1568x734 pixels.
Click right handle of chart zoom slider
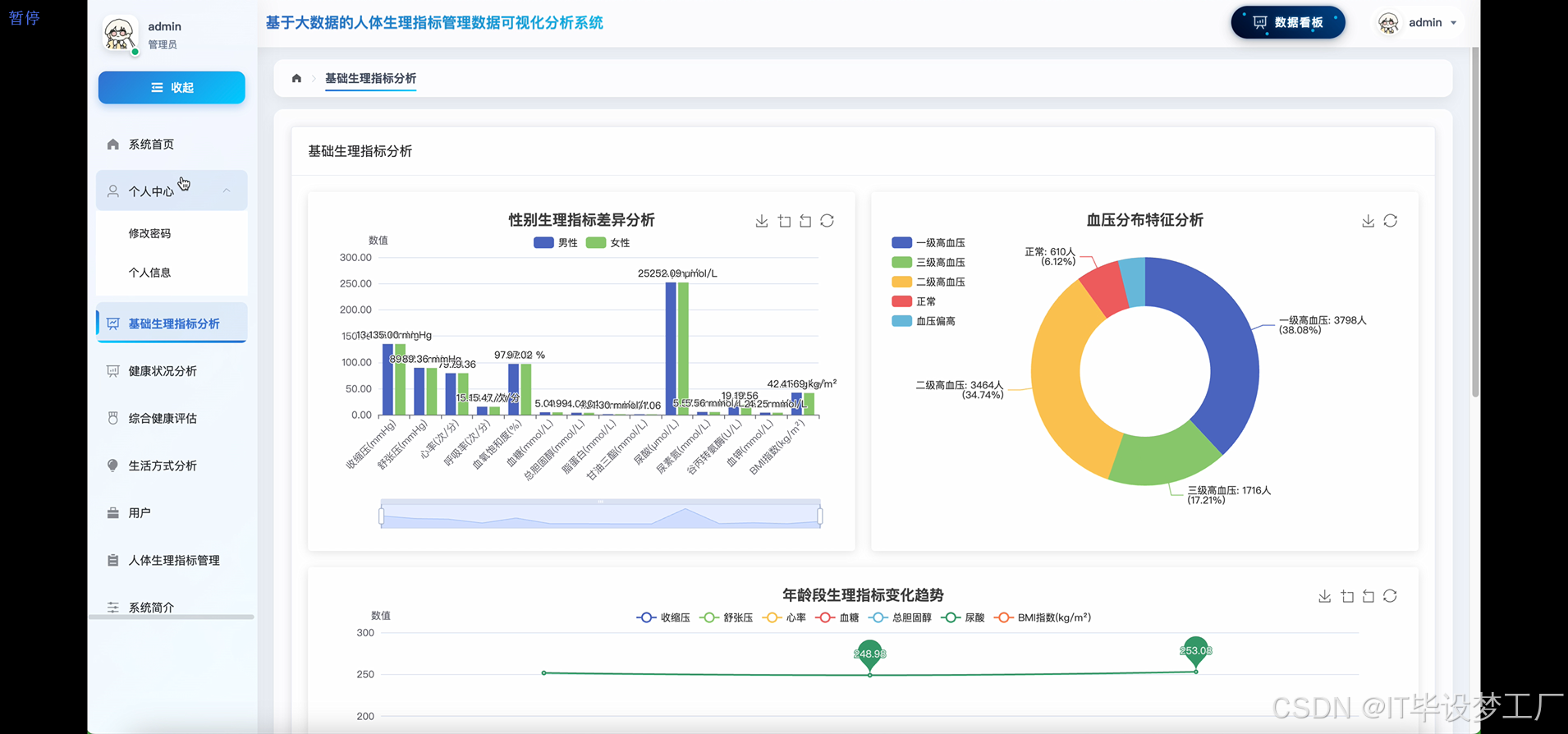(x=820, y=516)
